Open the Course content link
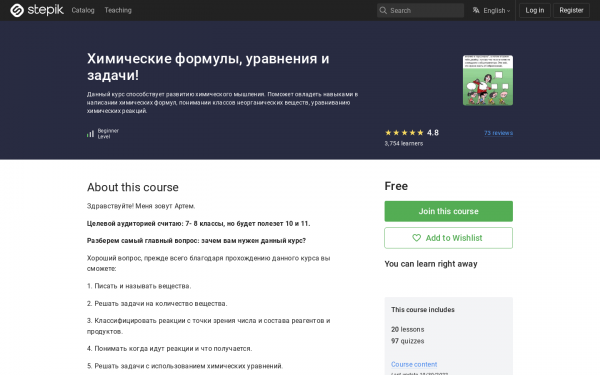The image size is (600, 375). tap(414, 364)
